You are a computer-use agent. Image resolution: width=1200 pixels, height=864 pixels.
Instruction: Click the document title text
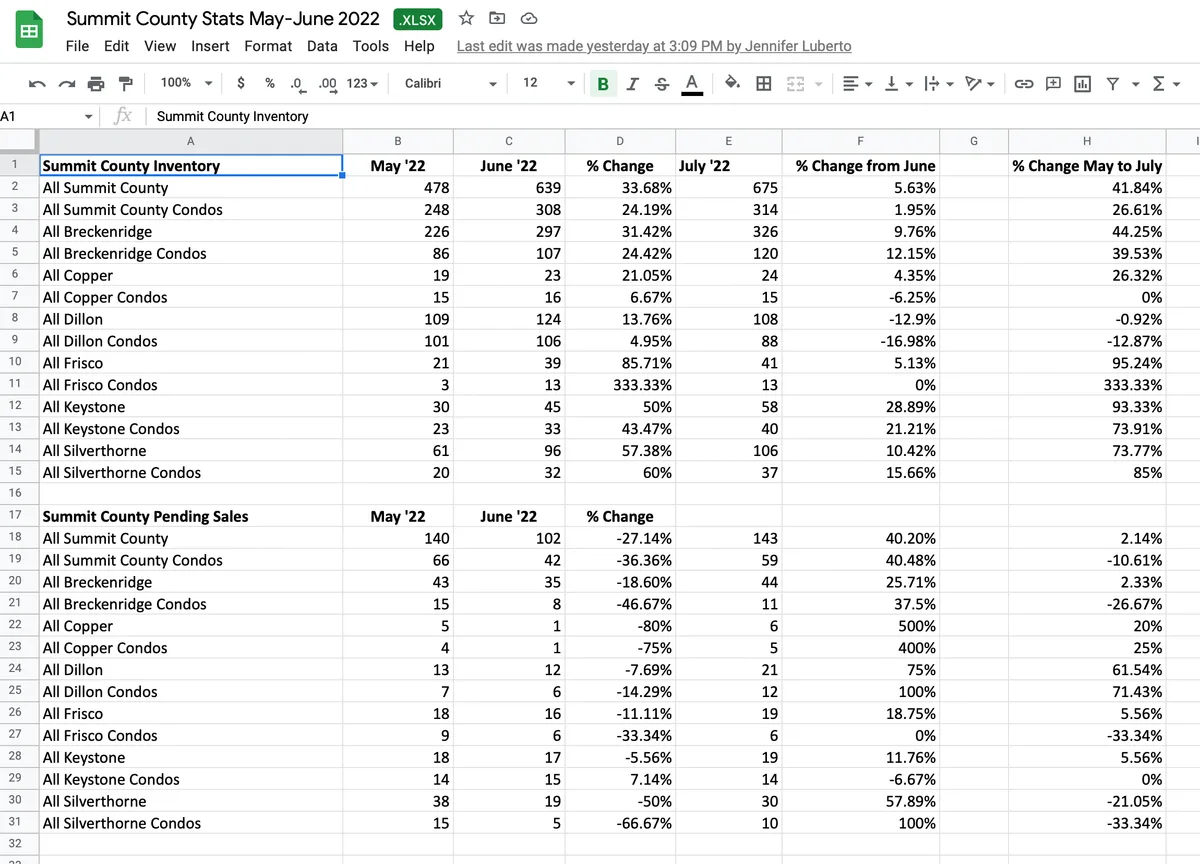point(223,19)
